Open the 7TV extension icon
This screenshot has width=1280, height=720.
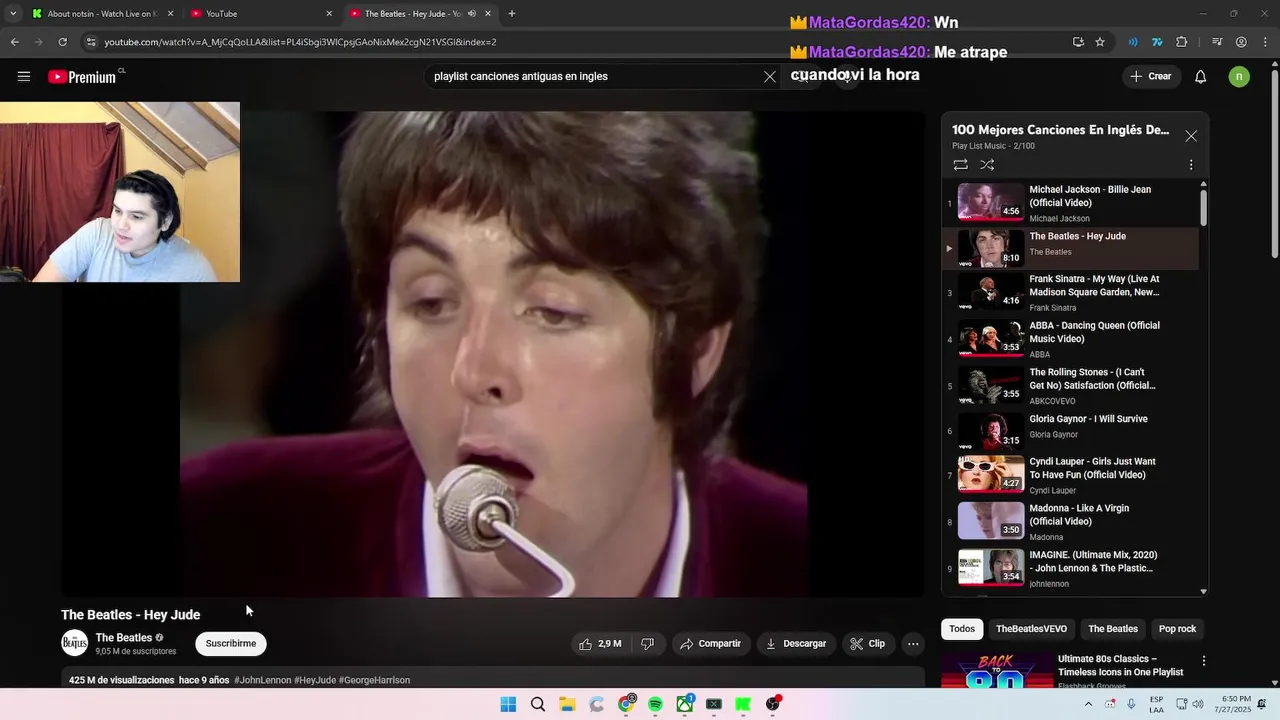1157,42
